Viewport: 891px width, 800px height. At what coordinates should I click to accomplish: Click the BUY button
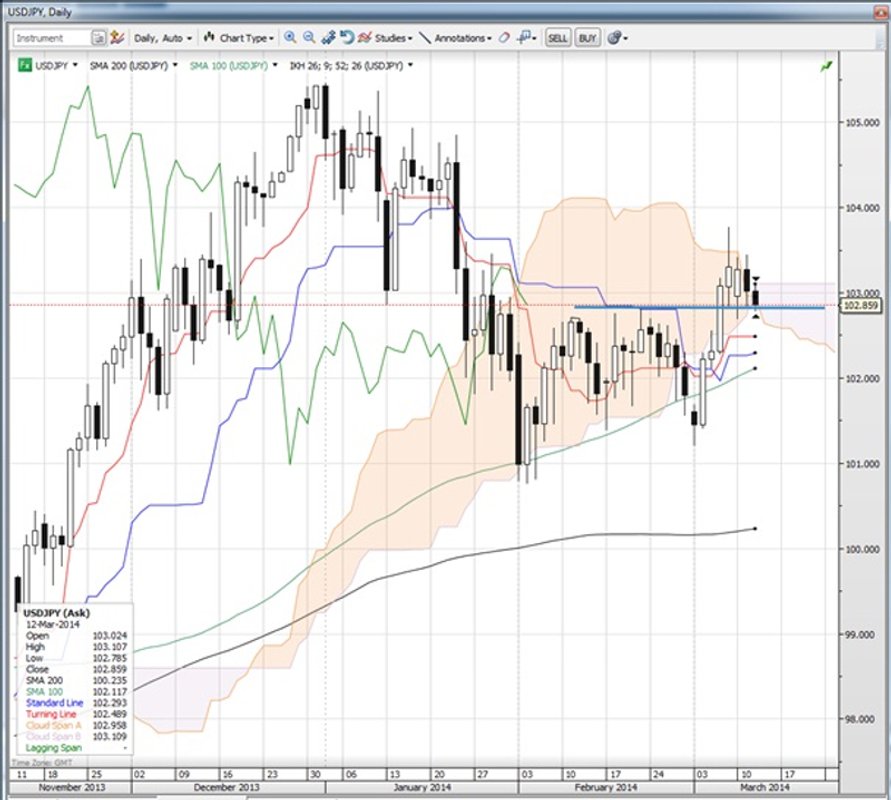tap(588, 37)
